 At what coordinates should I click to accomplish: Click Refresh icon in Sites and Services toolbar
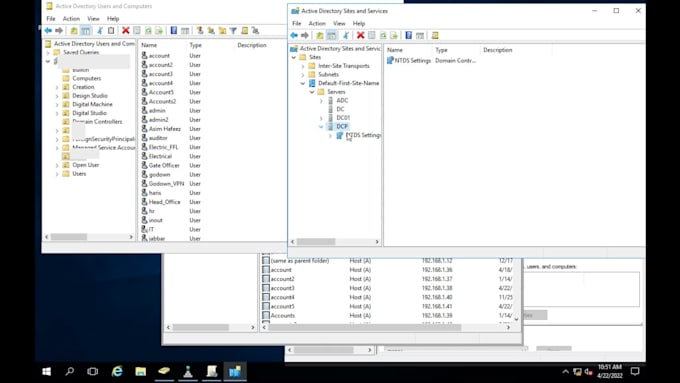coord(383,35)
